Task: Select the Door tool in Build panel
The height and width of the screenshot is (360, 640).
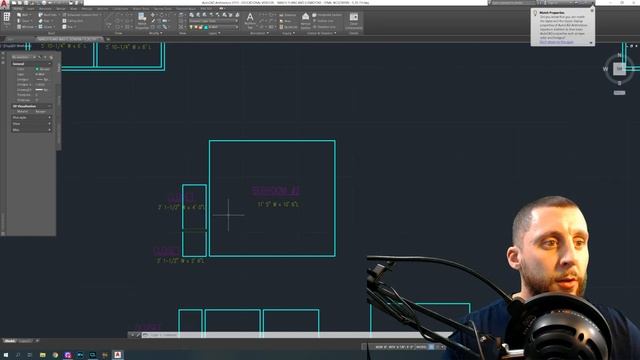Action: click(x=24, y=21)
